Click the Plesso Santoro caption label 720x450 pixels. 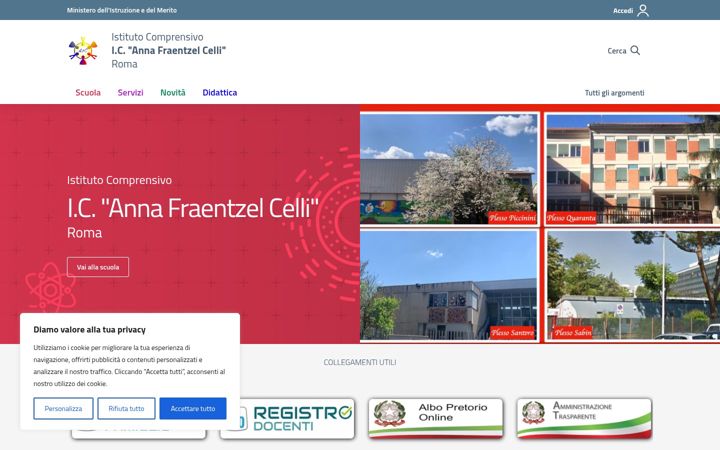point(512,332)
